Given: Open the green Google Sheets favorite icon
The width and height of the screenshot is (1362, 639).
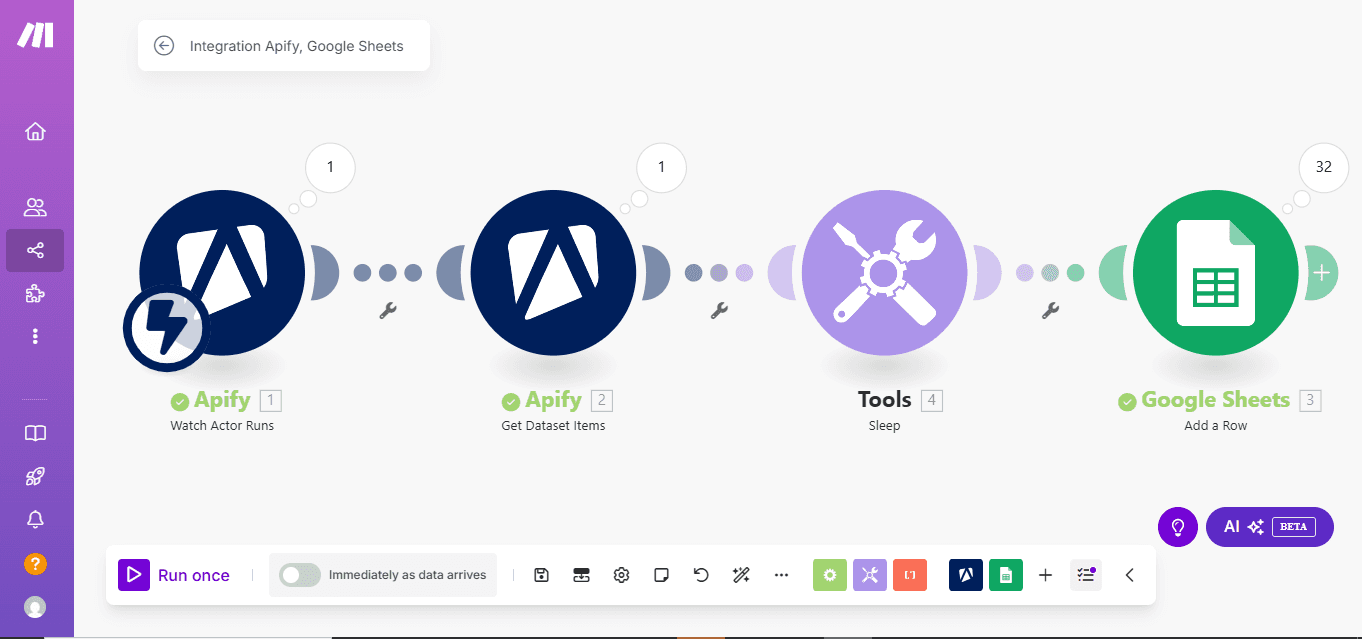Looking at the screenshot, I should pyautogui.click(x=1006, y=575).
